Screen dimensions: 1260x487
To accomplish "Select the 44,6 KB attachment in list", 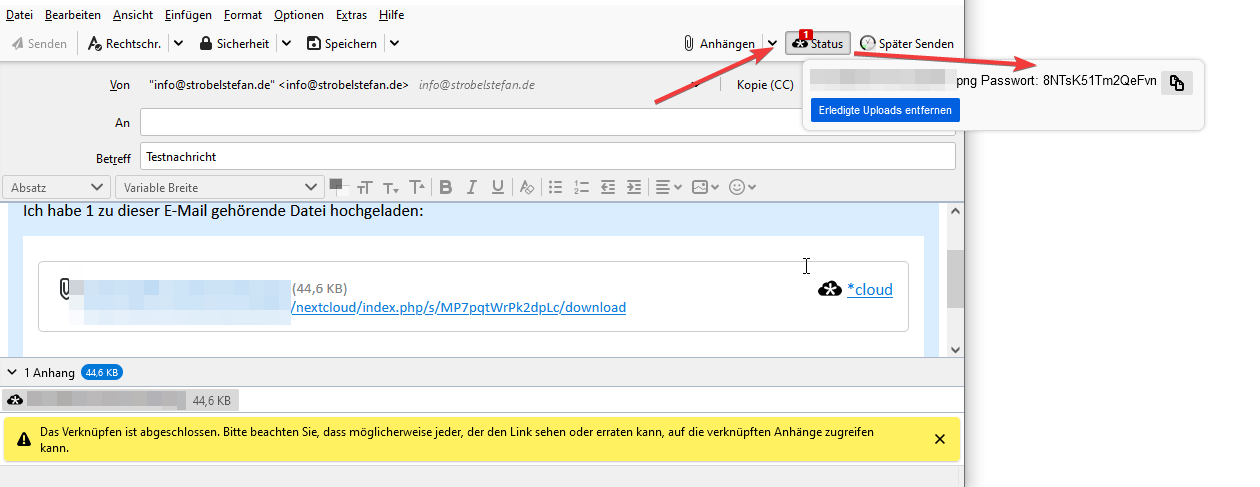I will click(x=121, y=400).
